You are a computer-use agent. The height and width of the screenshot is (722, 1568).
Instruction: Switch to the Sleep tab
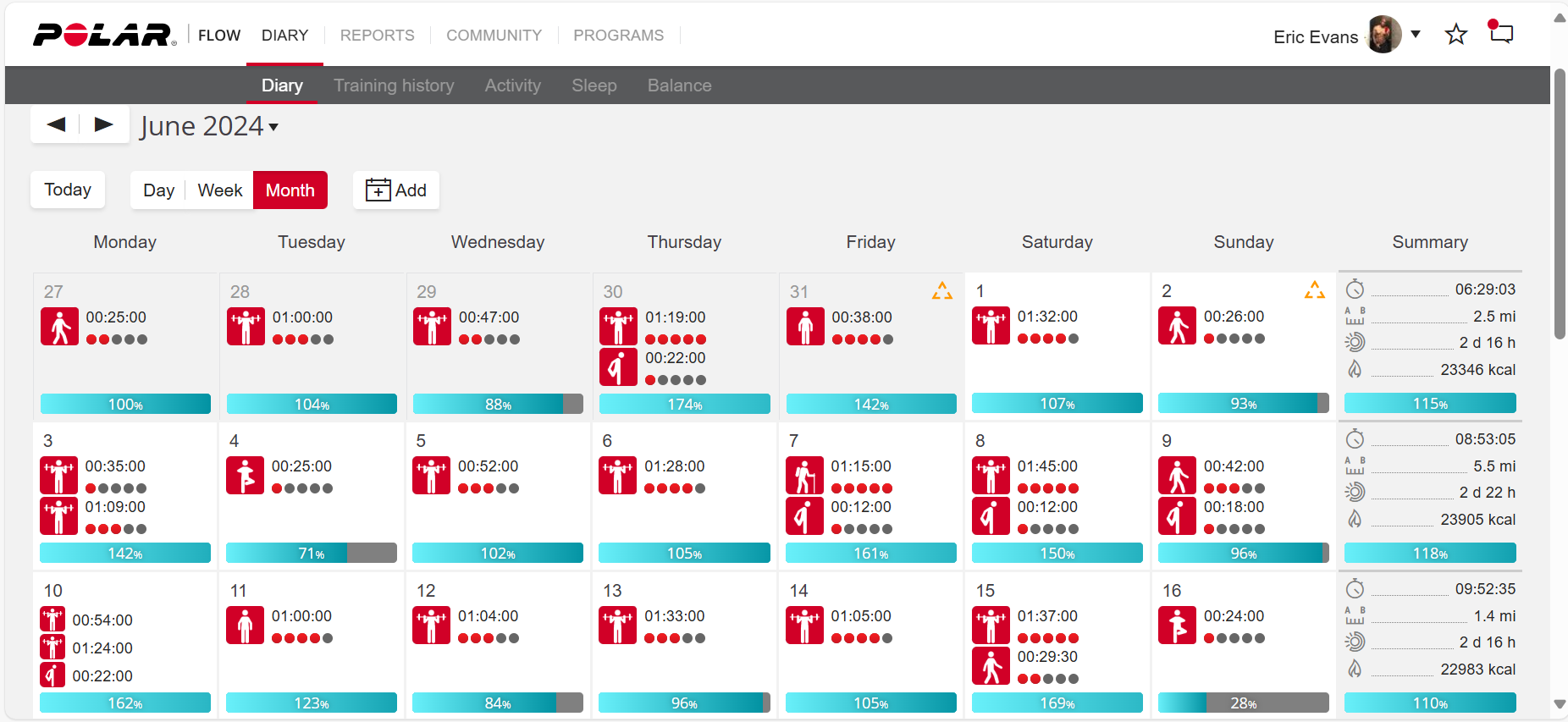tap(594, 85)
